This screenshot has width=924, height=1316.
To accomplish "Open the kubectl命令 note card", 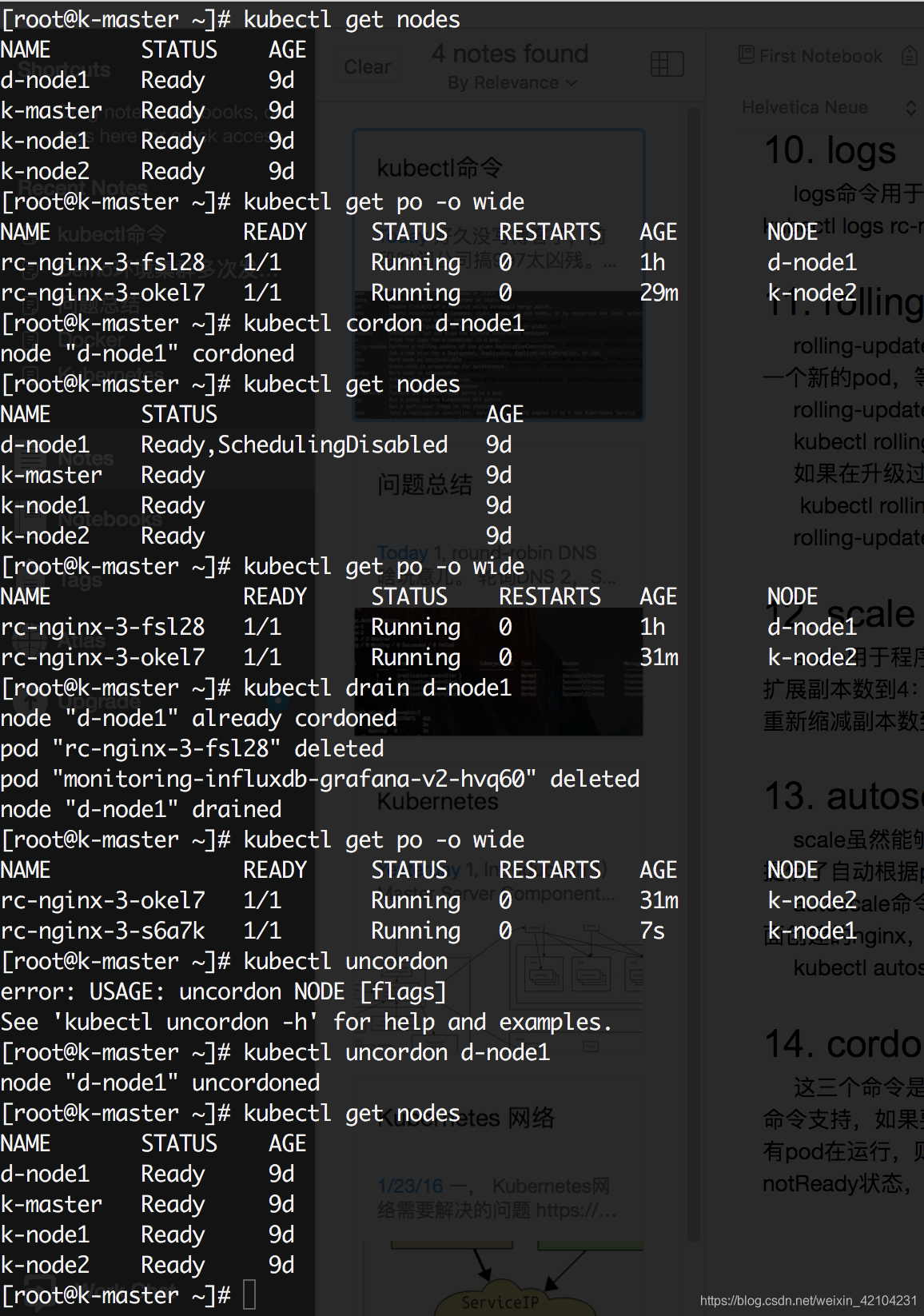I will pyautogui.click(x=499, y=274).
